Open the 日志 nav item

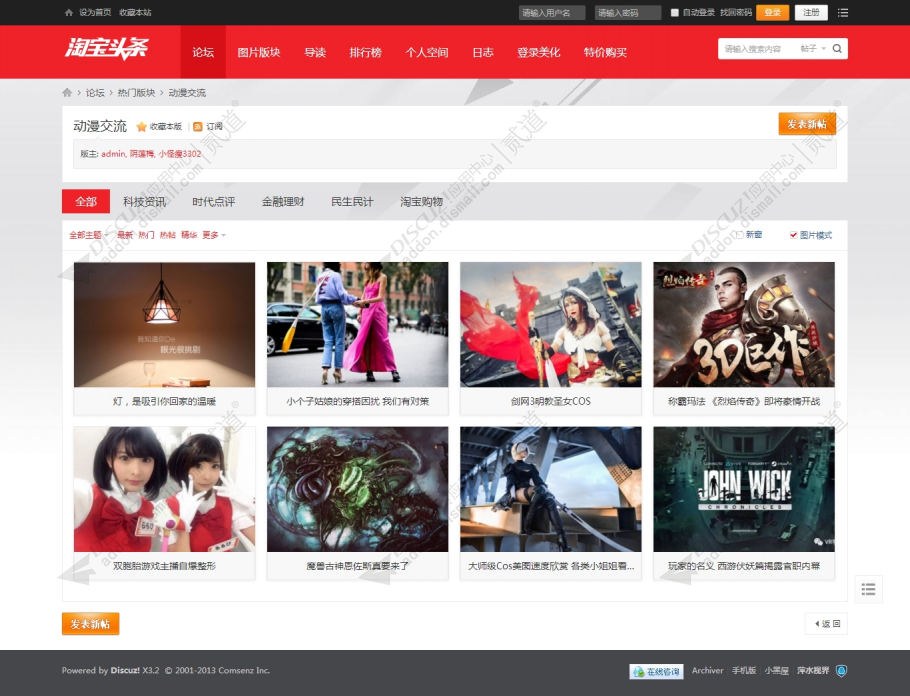(x=483, y=52)
